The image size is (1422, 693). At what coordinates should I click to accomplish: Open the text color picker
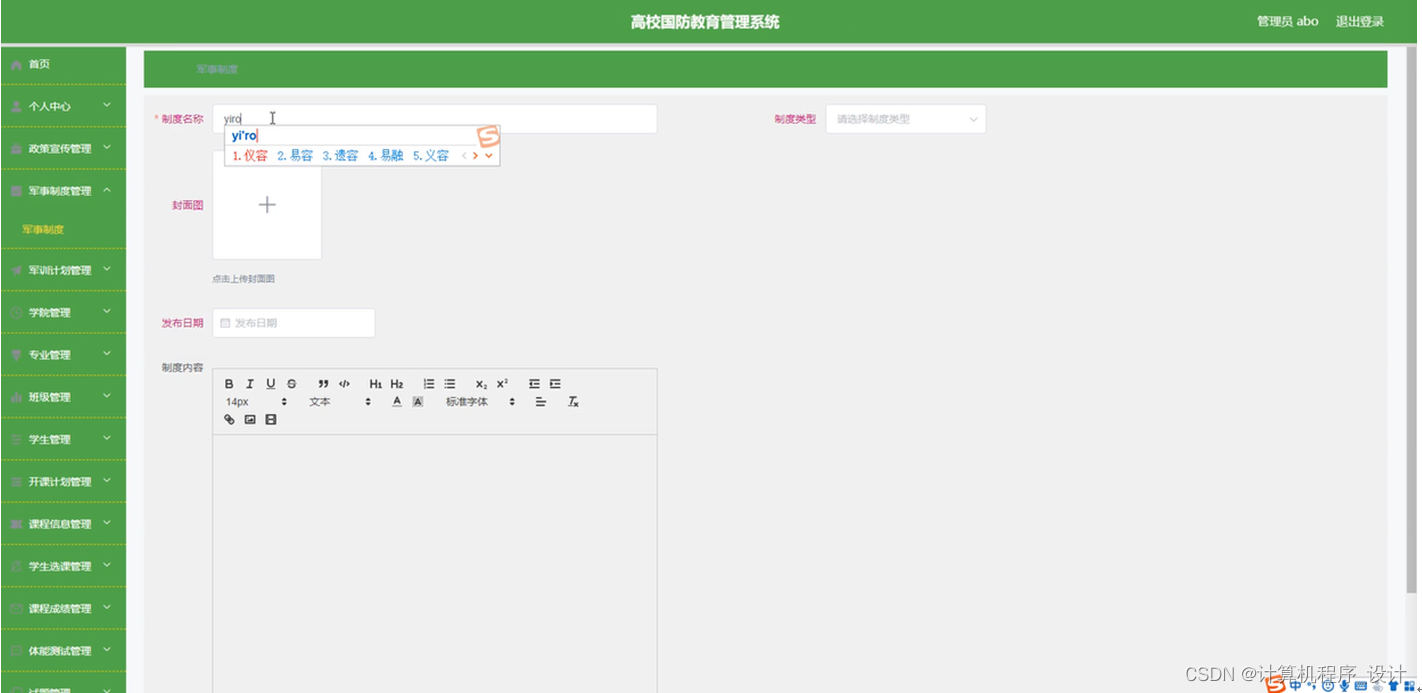click(397, 402)
